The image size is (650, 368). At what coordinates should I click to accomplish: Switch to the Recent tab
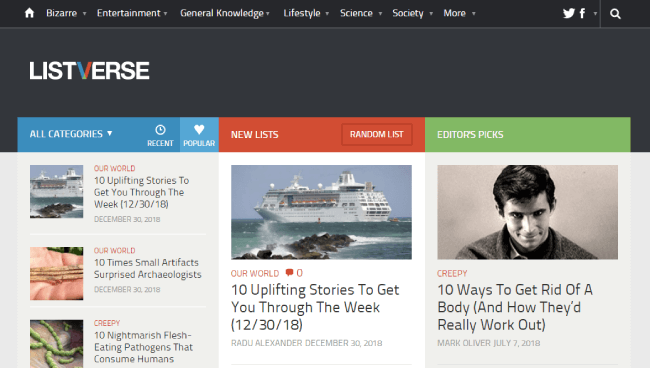coord(160,135)
